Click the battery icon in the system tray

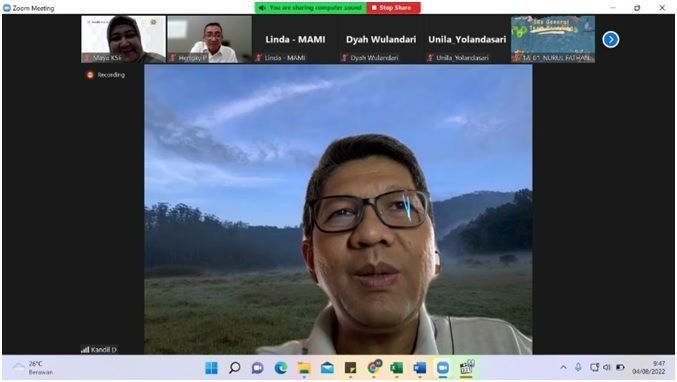(620, 367)
